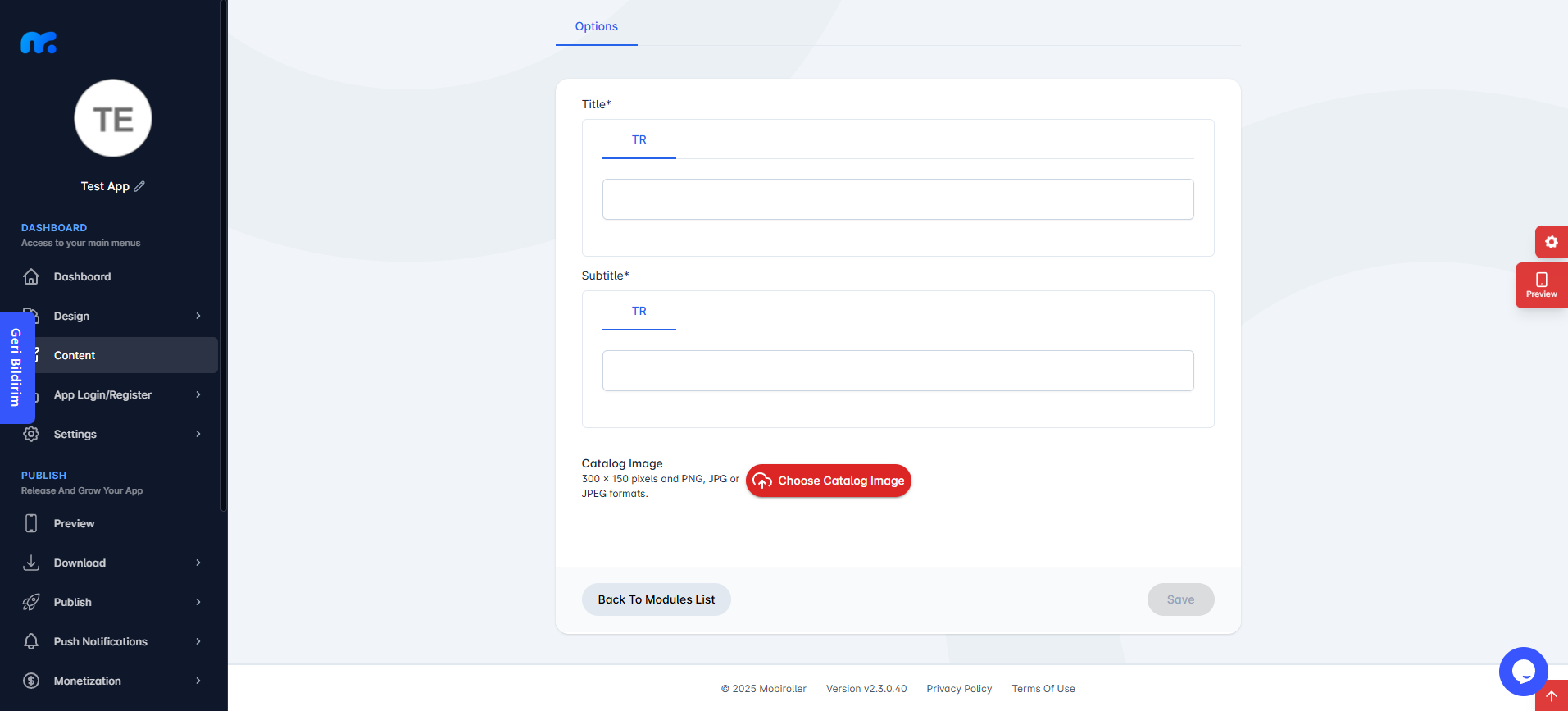Open the Dashboard menu label
Screen dimensions: 1568x711
point(82,276)
